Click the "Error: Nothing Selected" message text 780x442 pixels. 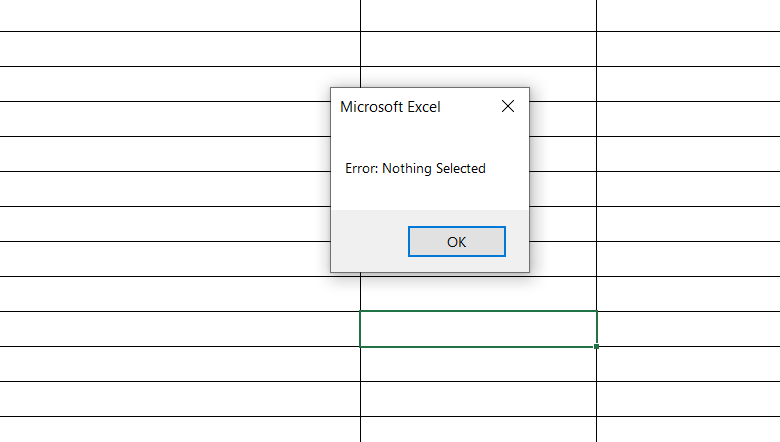pyautogui.click(x=415, y=169)
